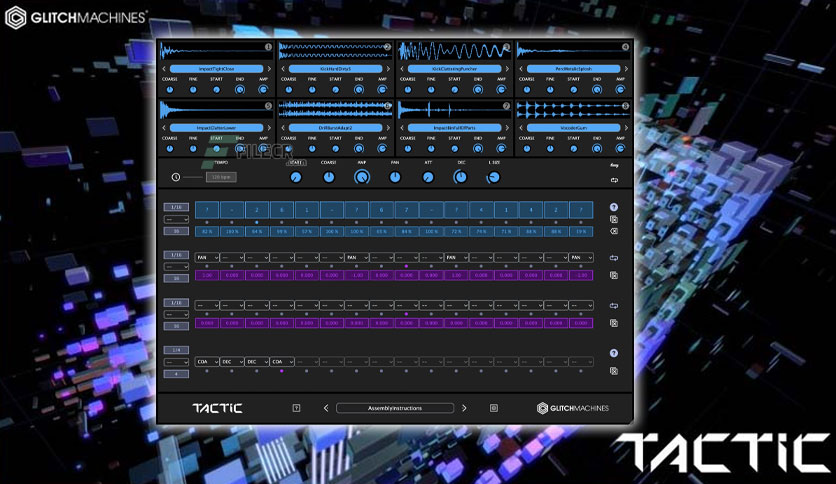Viewport: 836px width, 484px height.
Task: Click the slot 7 number badge on the waveform
Action: pos(507,106)
